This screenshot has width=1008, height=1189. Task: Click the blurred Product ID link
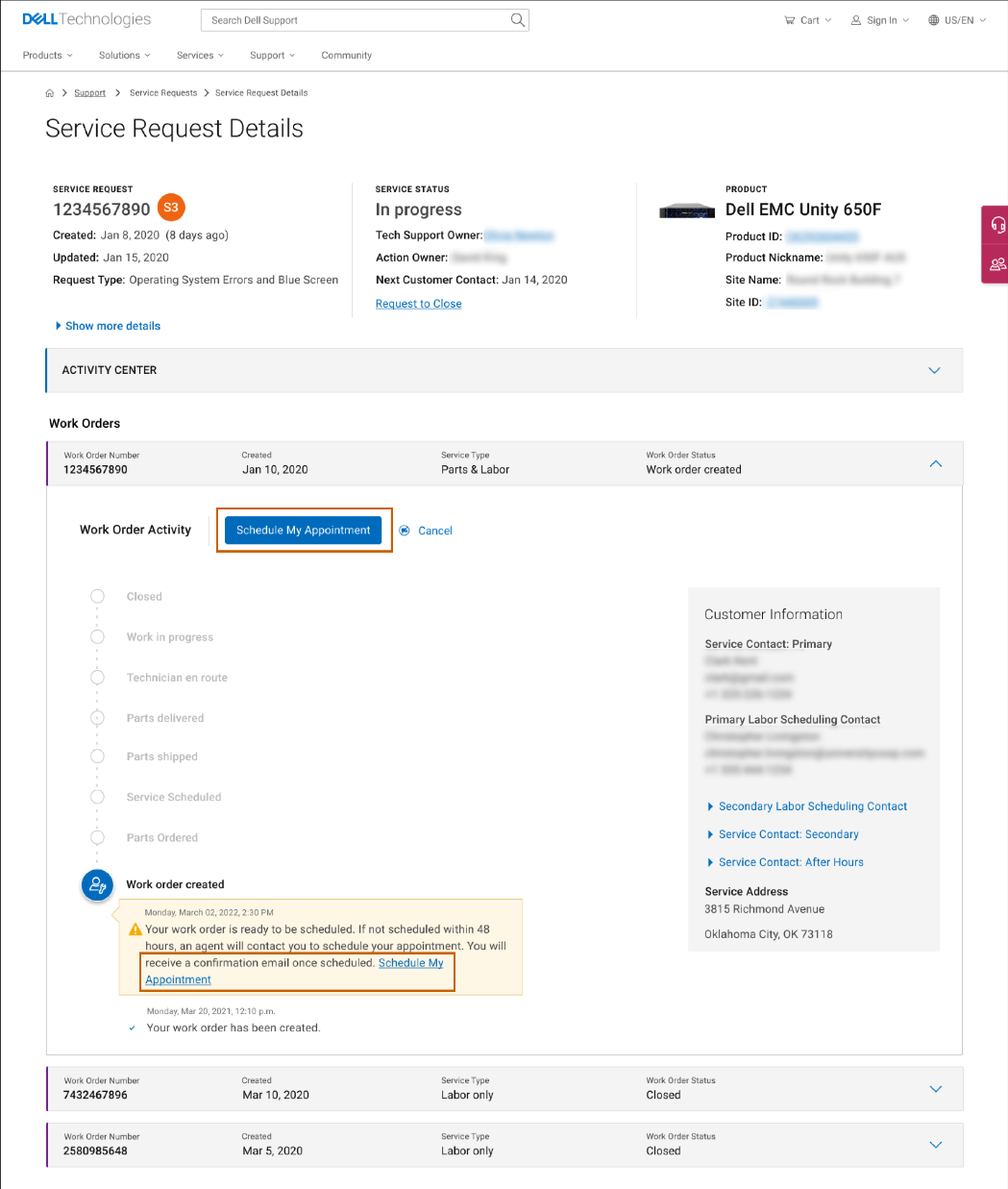pyautogui.click(x=822, y=236)
